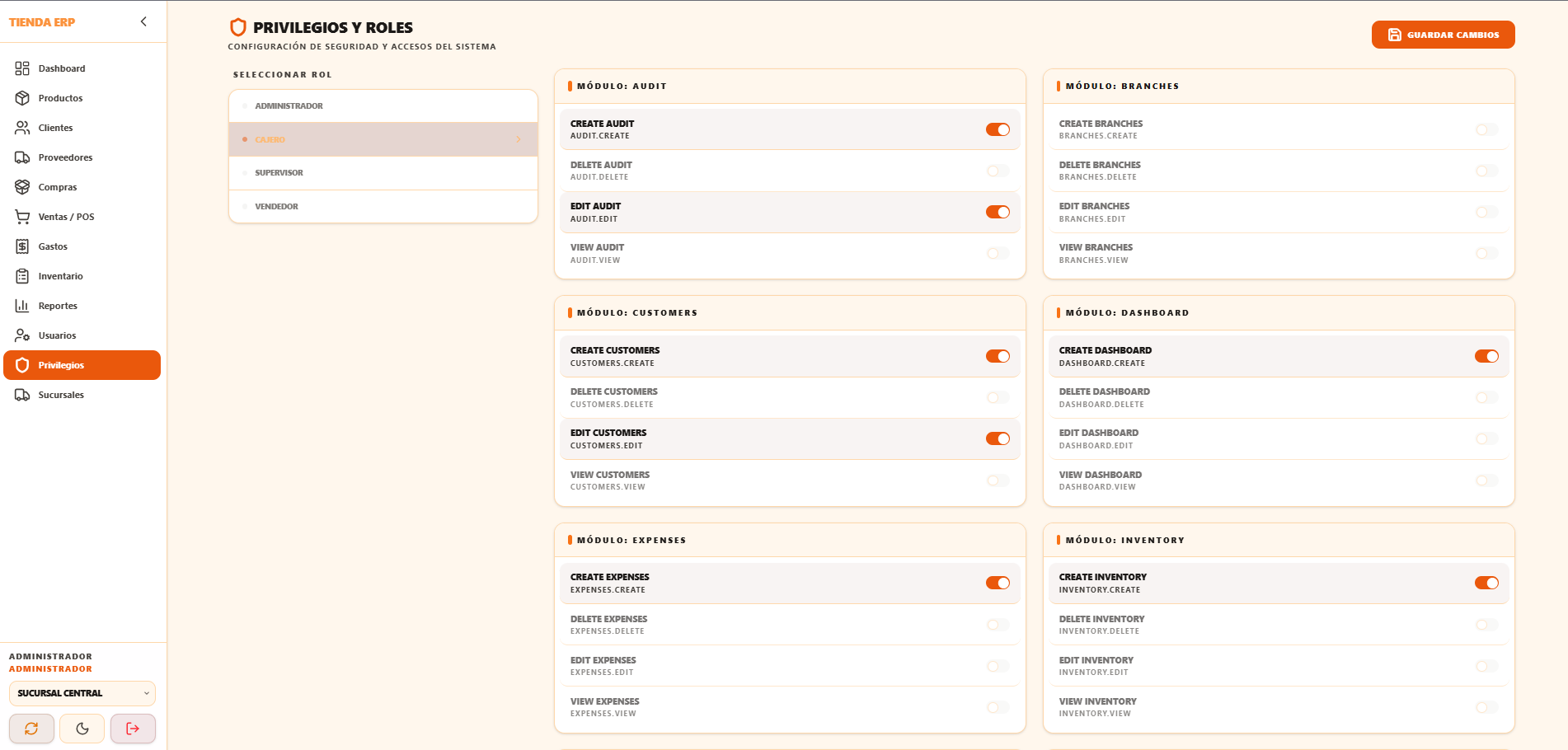Click the Dashboard grid icon in sidebar

pyautogui.click(x=22, y=68)
